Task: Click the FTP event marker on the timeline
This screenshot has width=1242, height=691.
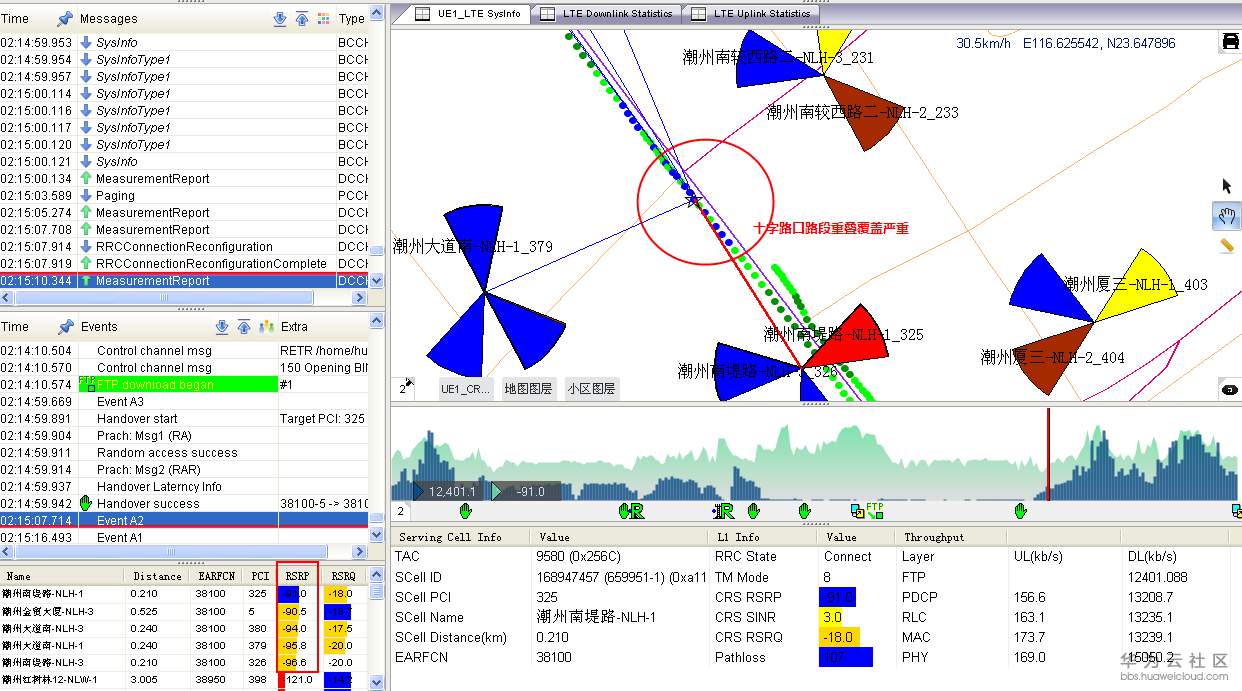Action: coord(874,510)
